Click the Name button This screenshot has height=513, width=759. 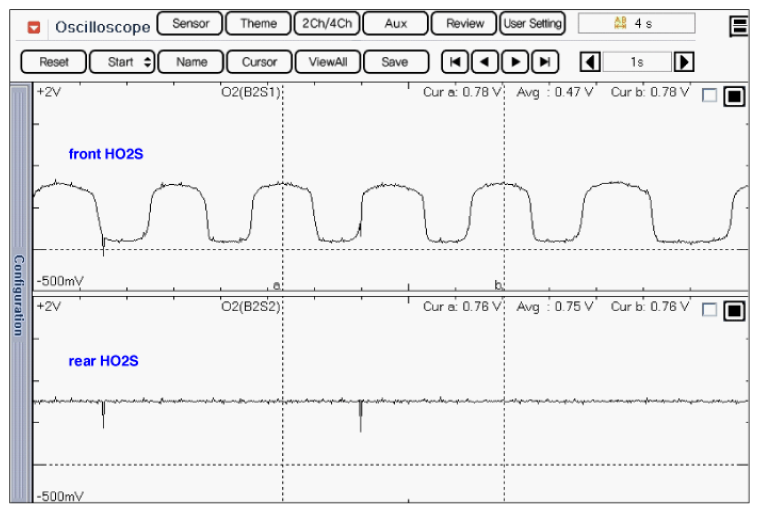click(x=191, y=62)
